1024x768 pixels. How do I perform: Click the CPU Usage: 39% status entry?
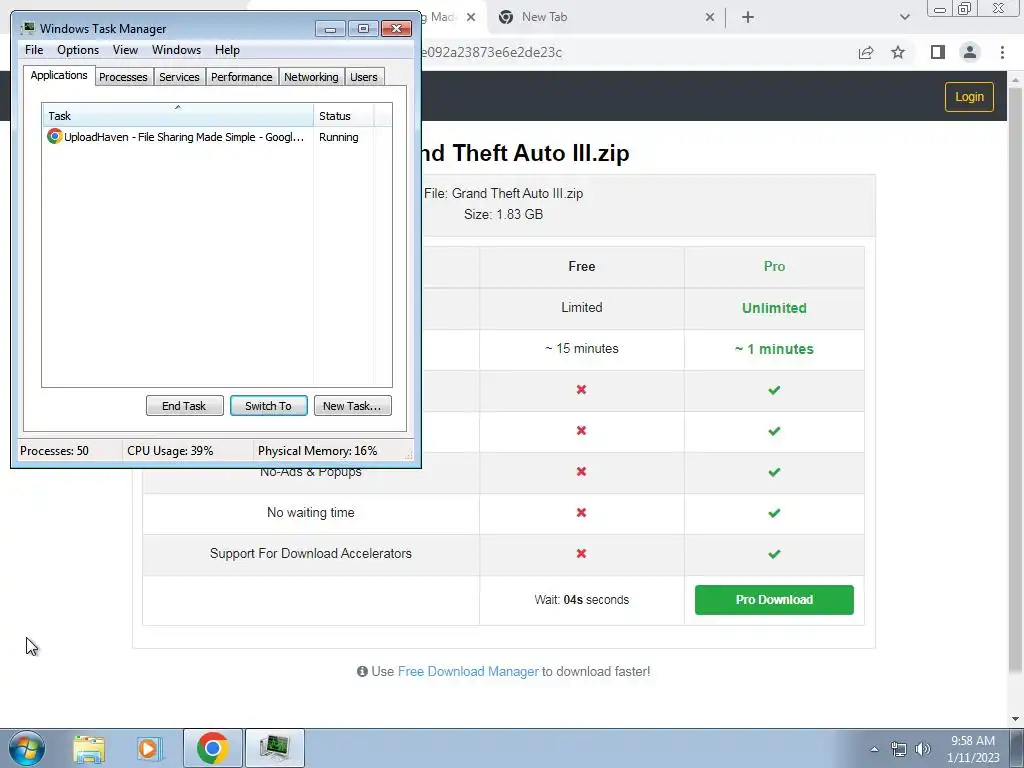pos(170,451)
